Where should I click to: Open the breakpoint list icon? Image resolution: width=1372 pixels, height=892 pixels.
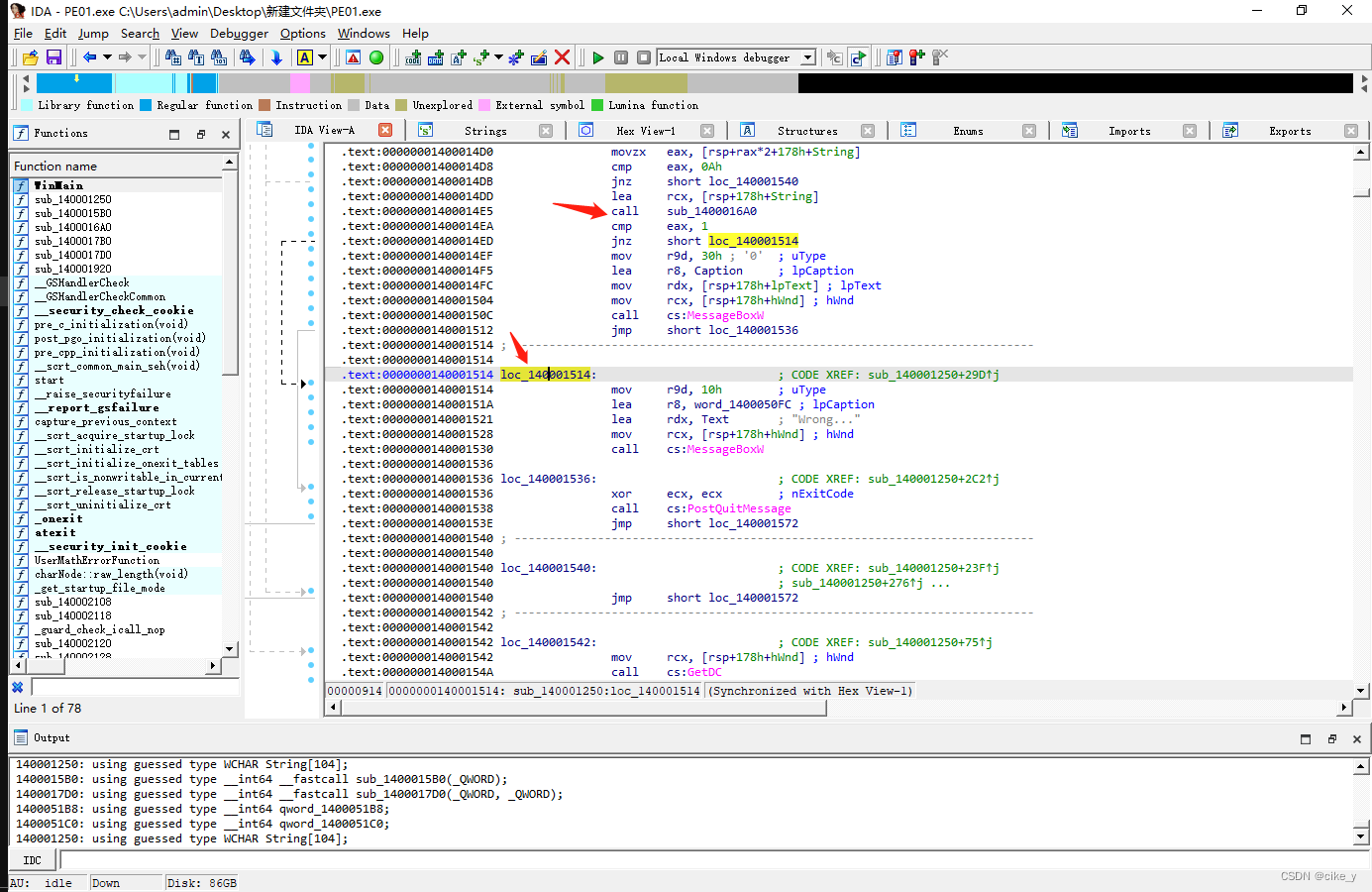(895, 57)
